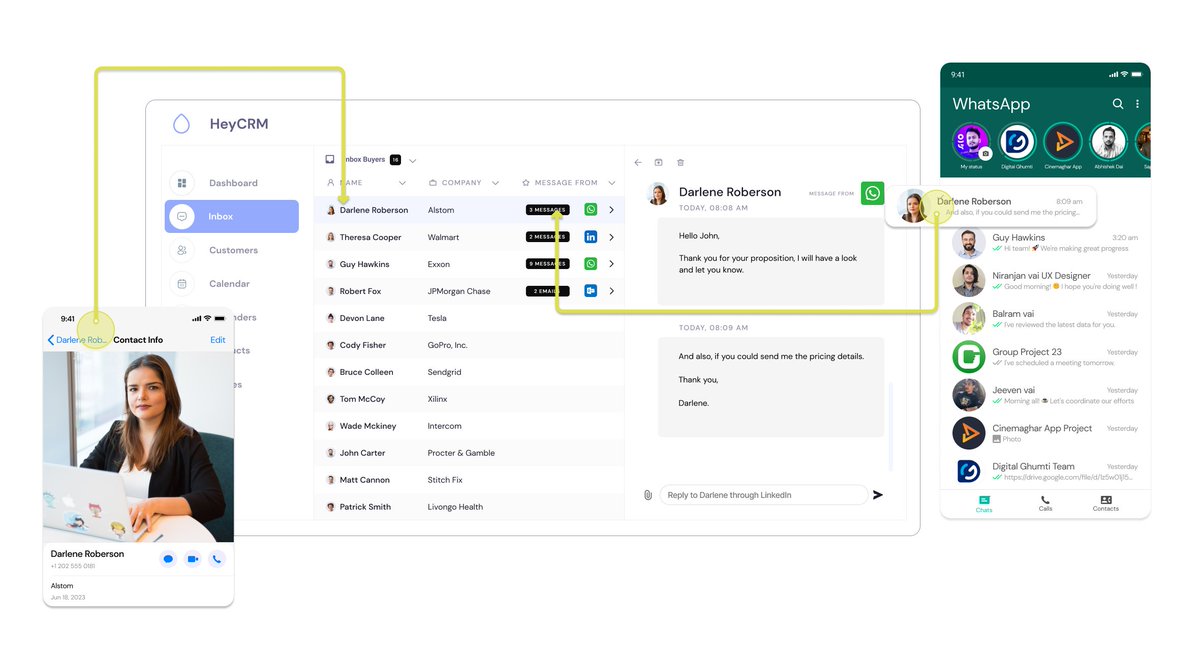The width and height of the screenshot is (1200, 651).
Task: Open Group Project 23 chat
Action: pos(1045,357)
